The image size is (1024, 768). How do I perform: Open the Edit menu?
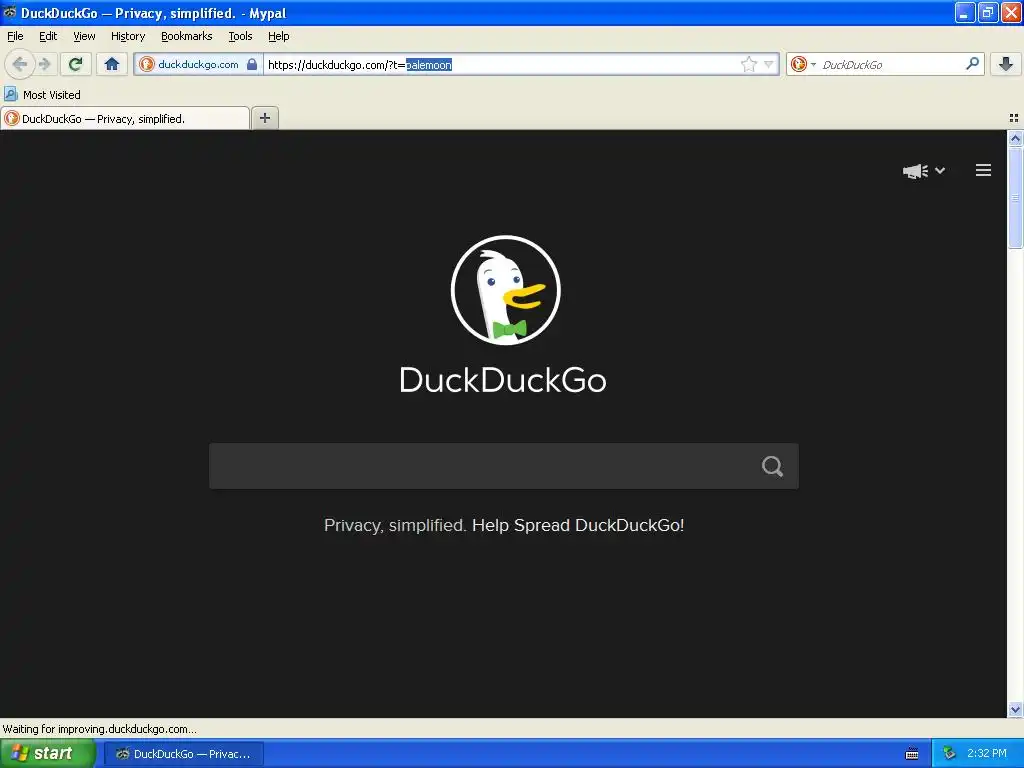tap(48, 36)
